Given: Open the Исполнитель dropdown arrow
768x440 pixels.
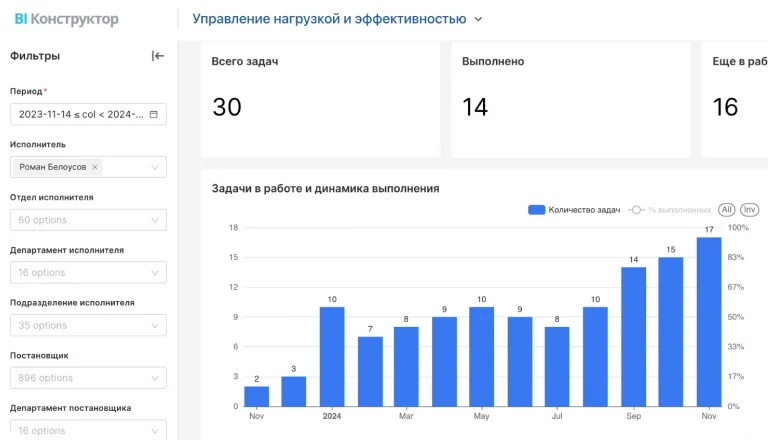Looking at the screenshot, I should coord(154,167).
